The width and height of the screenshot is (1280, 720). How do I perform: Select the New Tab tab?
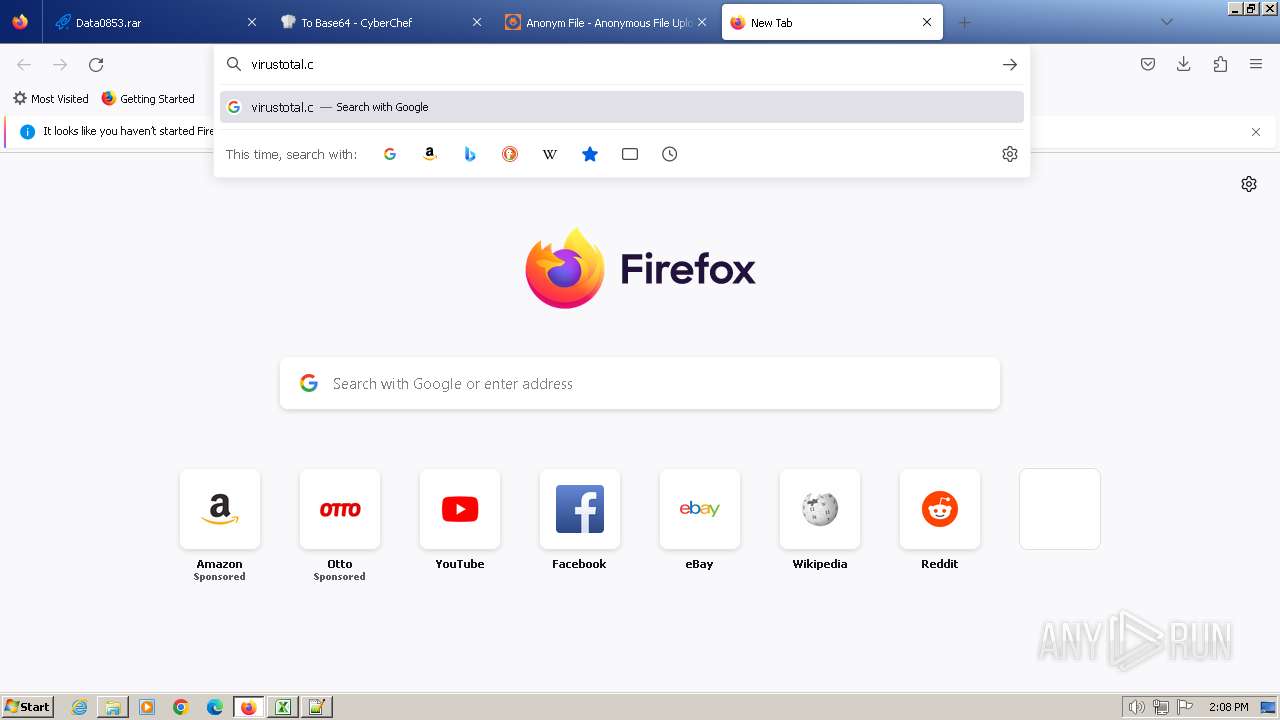(830, 22)
